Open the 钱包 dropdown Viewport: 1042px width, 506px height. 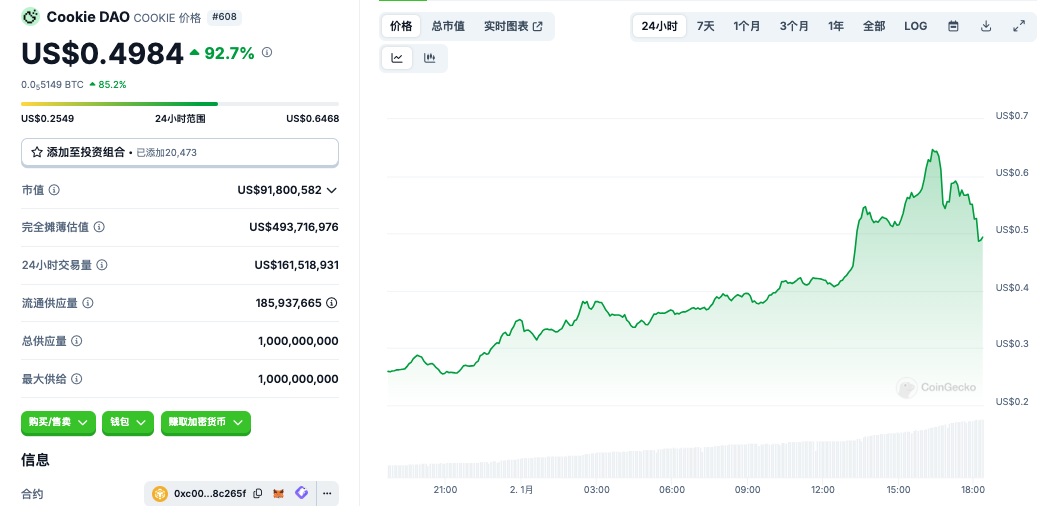[128, 423]
